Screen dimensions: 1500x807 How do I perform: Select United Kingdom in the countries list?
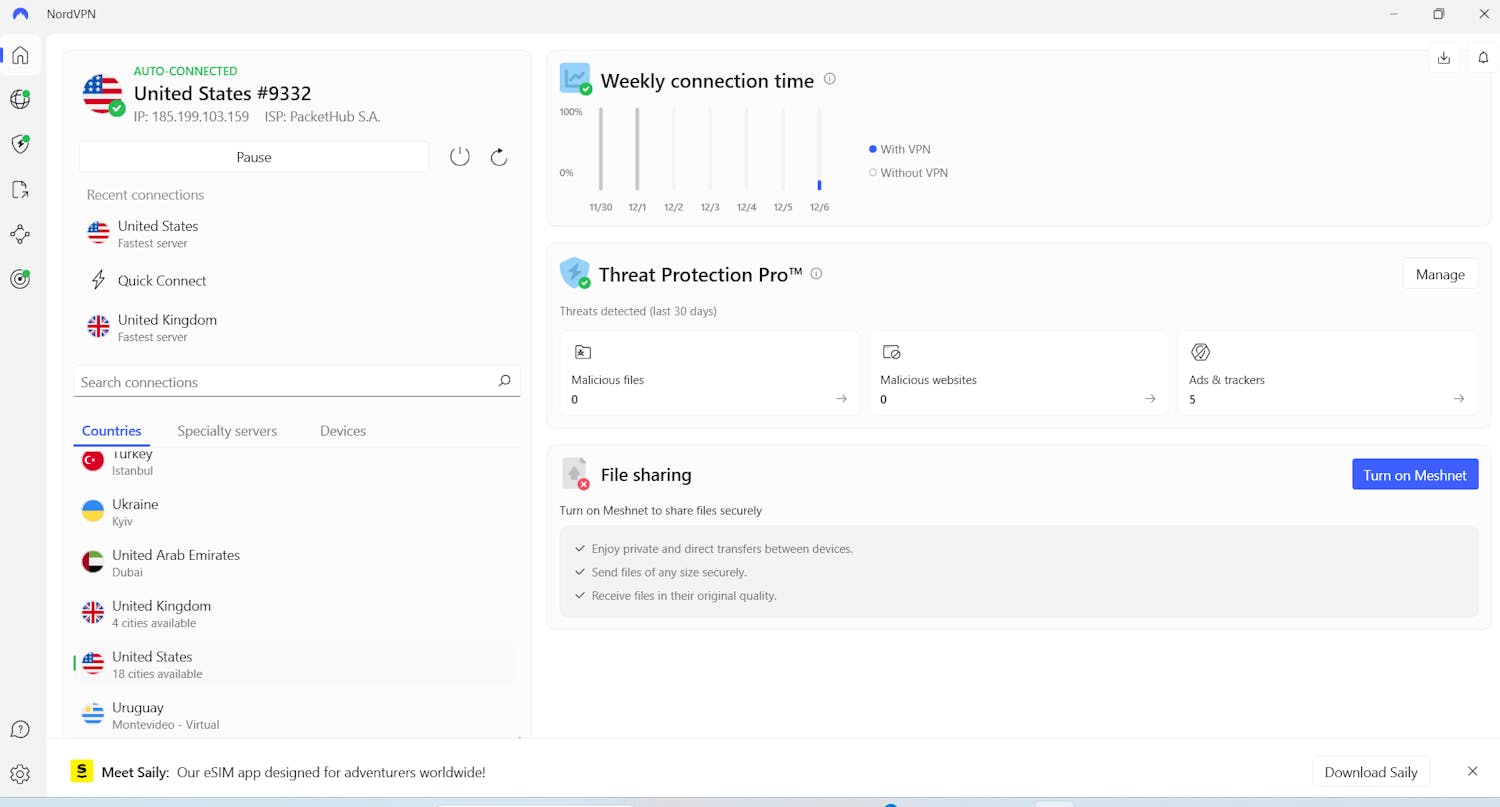point(161,613)
